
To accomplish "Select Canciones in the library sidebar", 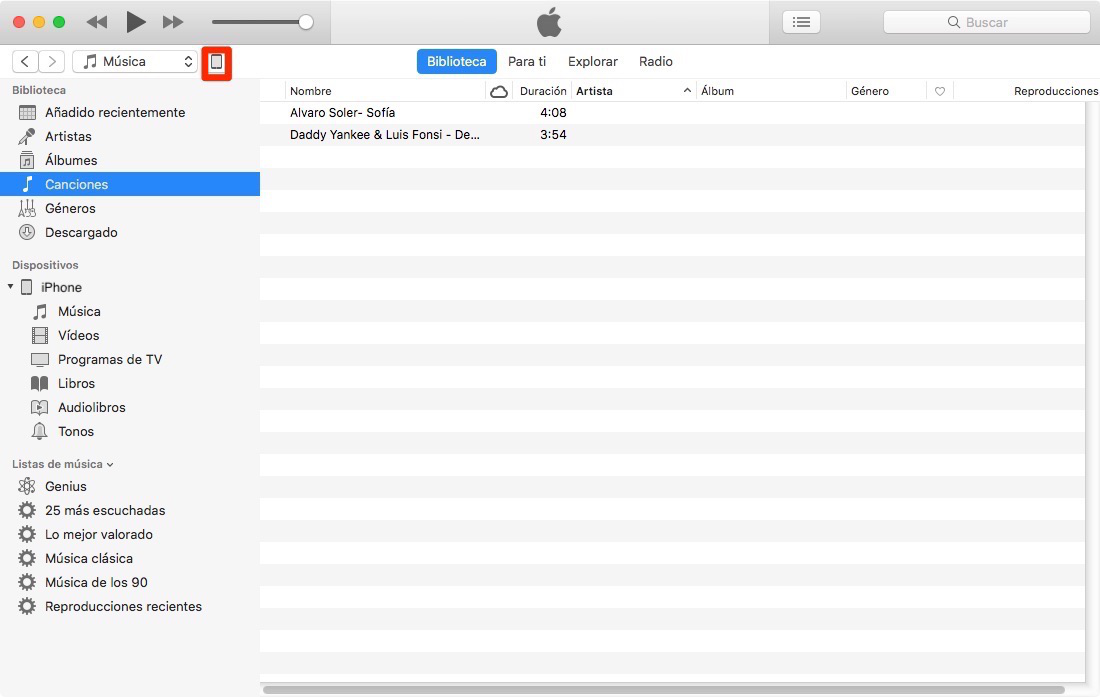I will pos(130,184).
